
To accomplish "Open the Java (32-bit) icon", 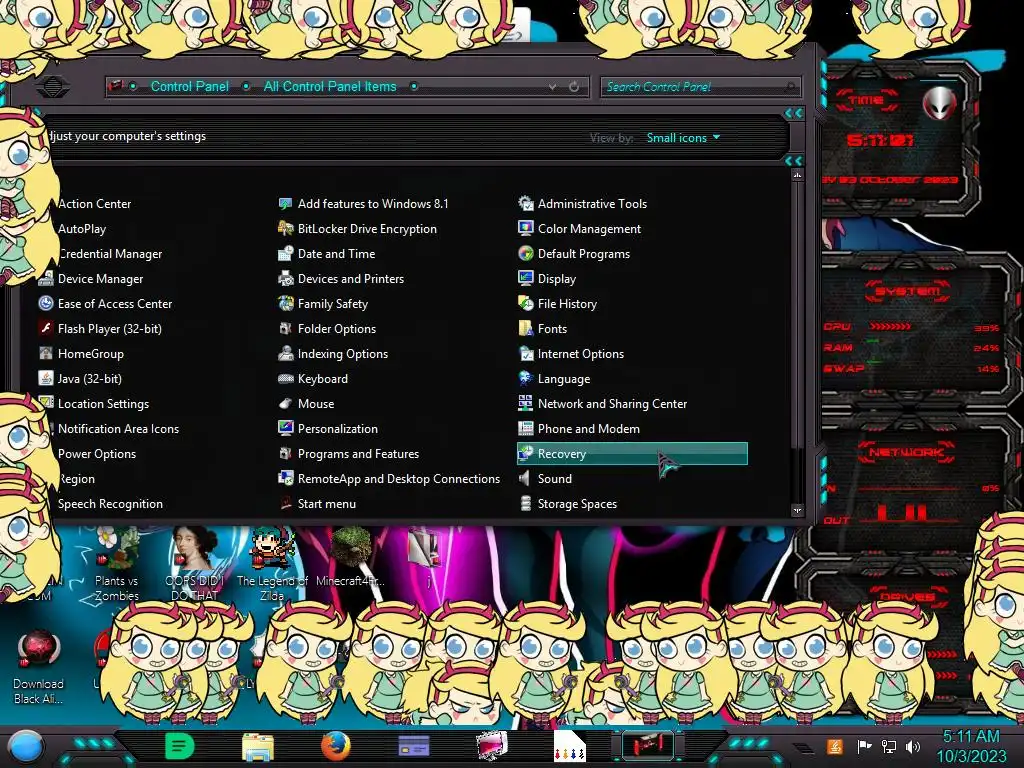I will [x=46, y=378].
